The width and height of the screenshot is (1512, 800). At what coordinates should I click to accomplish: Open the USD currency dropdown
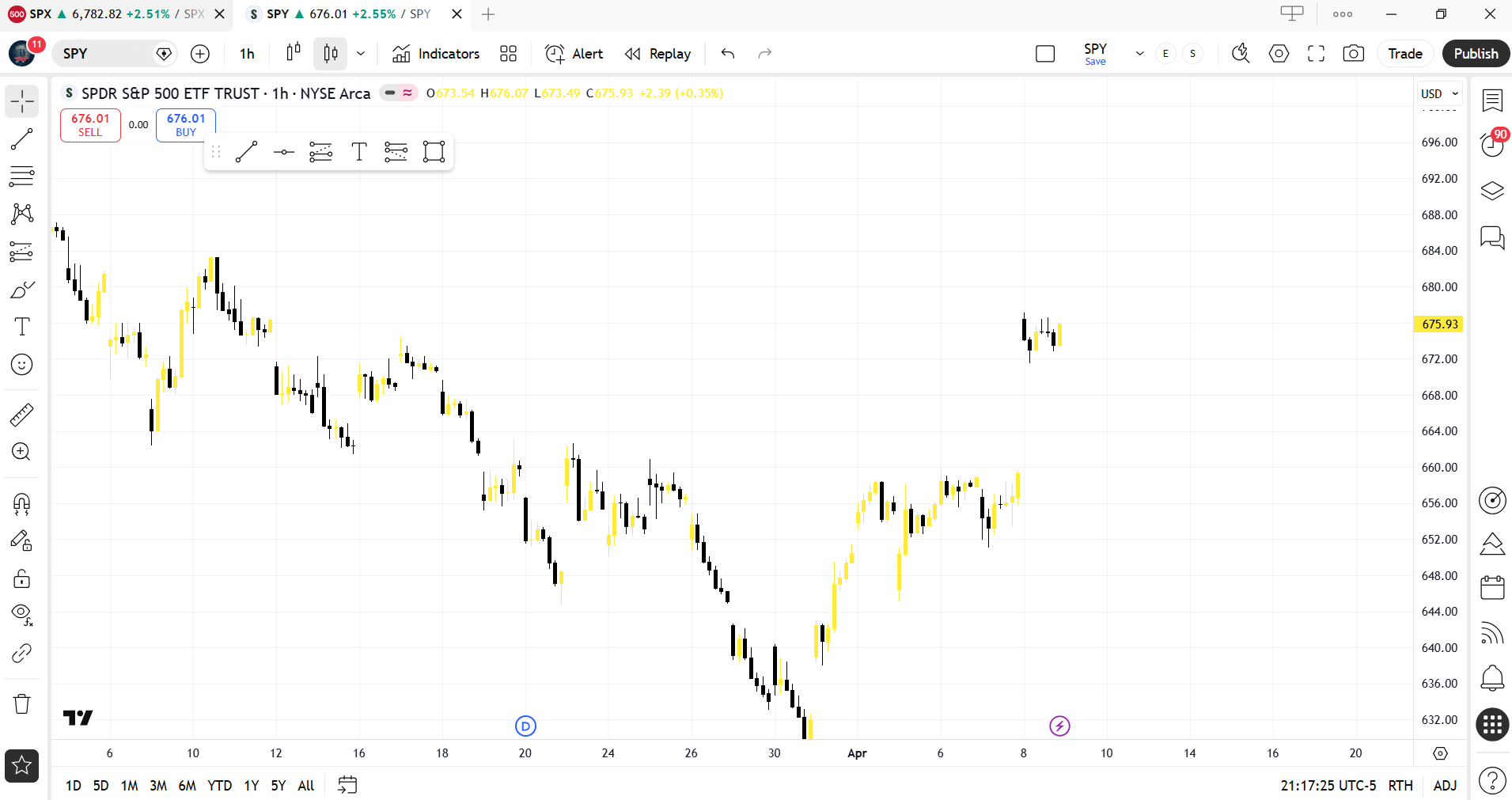click(1439, 93)
